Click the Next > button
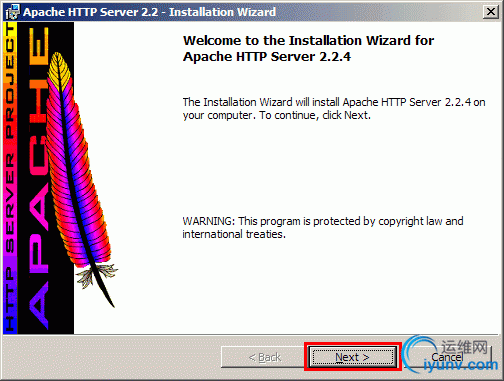The width and height of the screenshot is (504, 381). [x=353, y=357]
